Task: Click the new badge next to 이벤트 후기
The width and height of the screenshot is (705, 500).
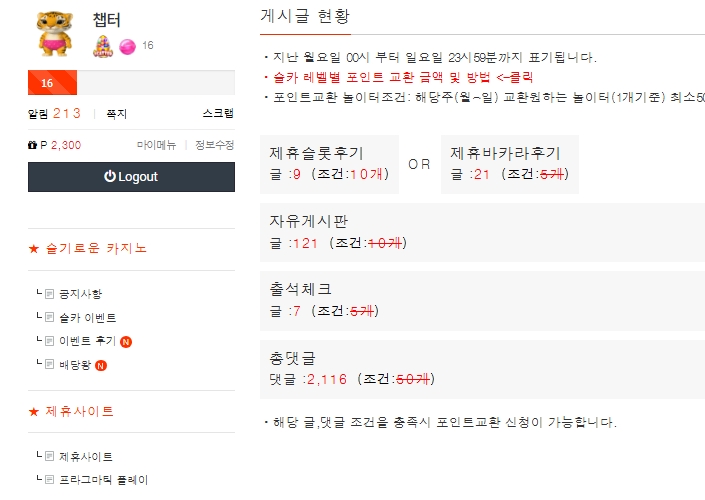Action: point(127,341)
